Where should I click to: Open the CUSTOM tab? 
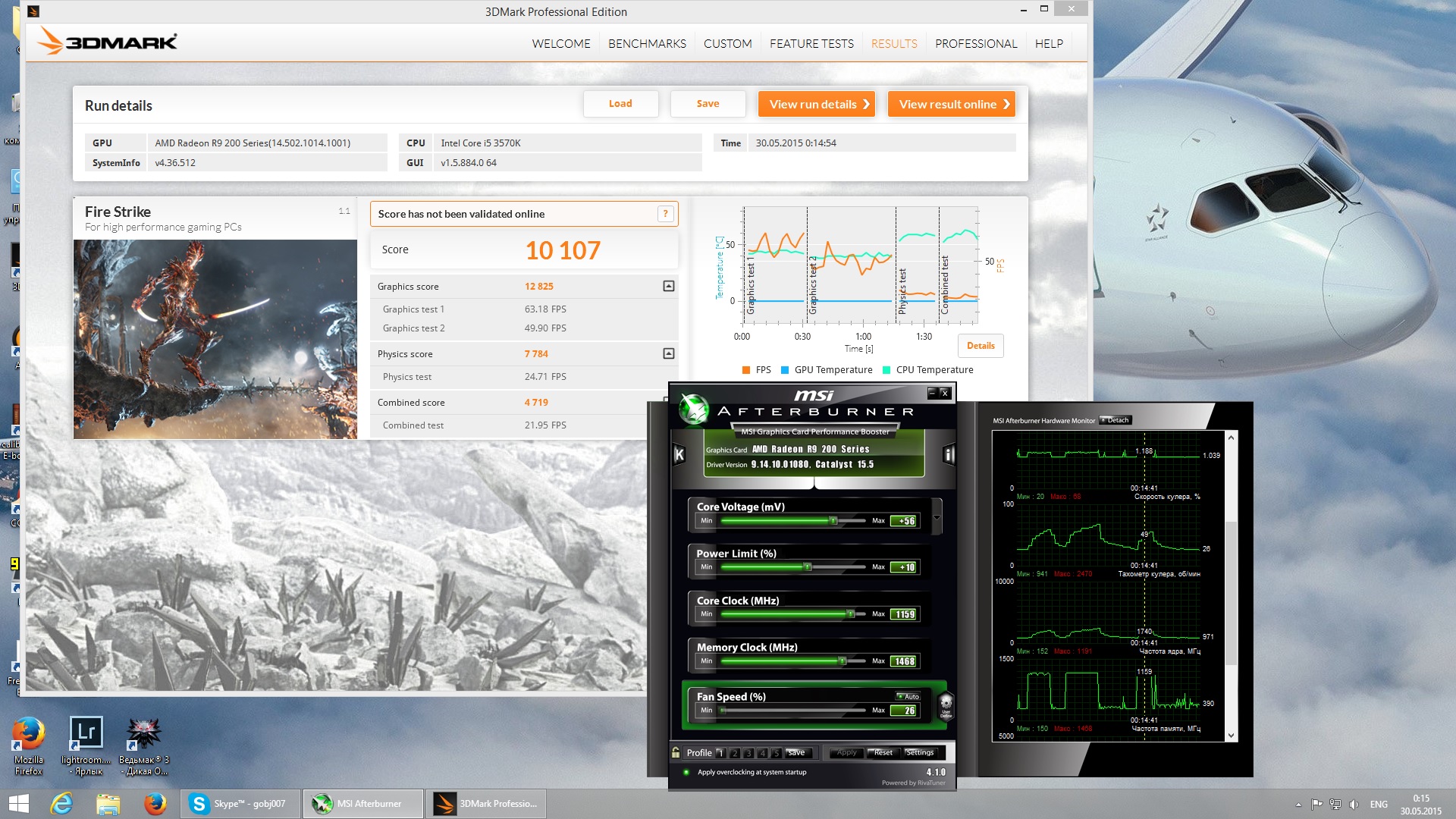pos(727,44)
